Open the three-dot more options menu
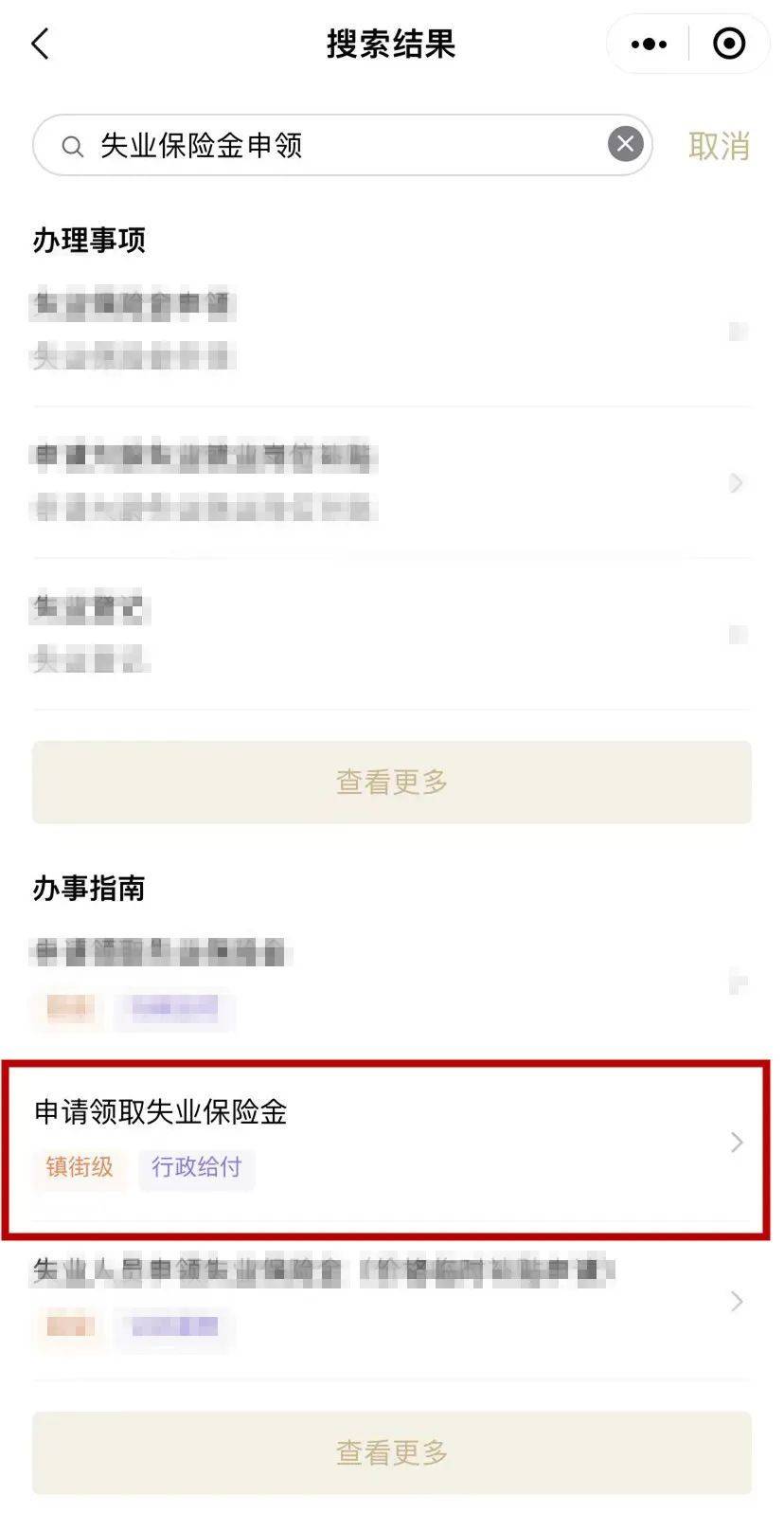The width and height of the screenshot is (784, 1531). pos(649,44)
